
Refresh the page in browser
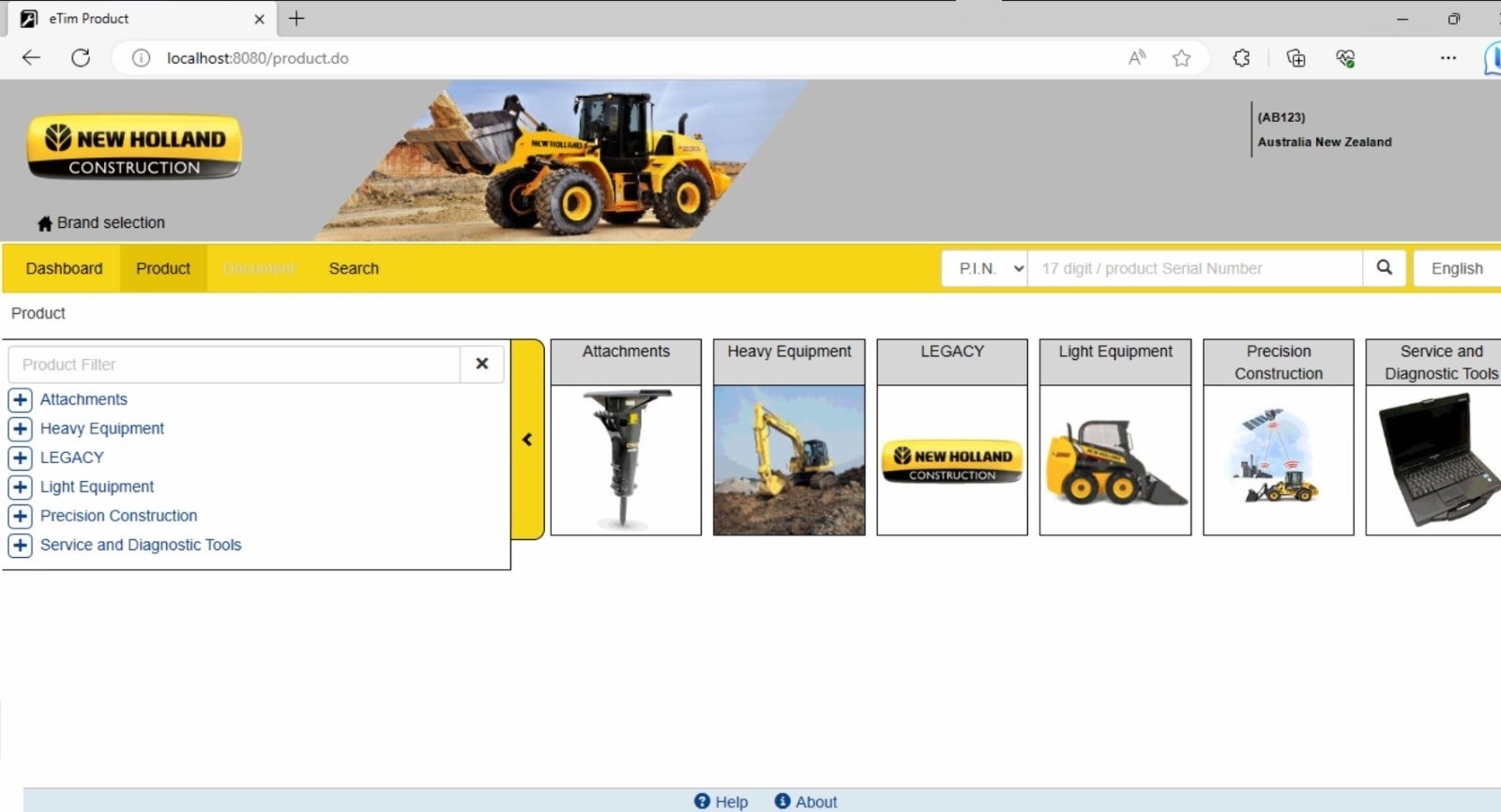81,57
